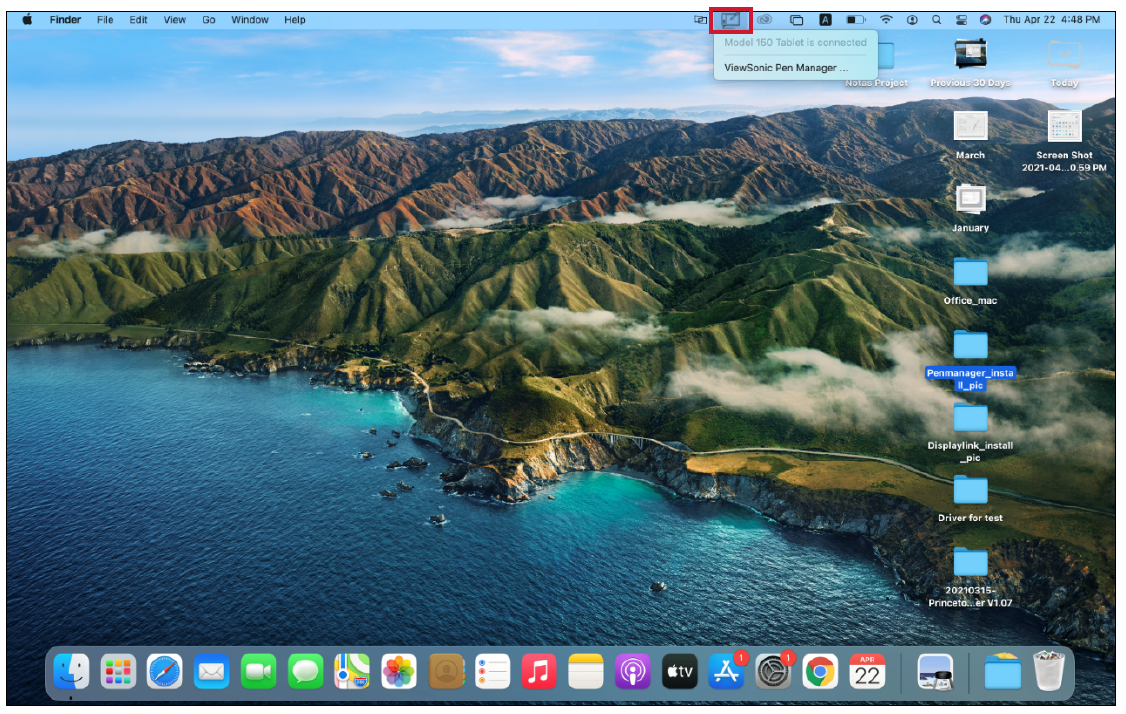Image resolution: width=1126 pixels, height=714 pixels.
Task: Open the Go menu
Action: coord(209,20)
